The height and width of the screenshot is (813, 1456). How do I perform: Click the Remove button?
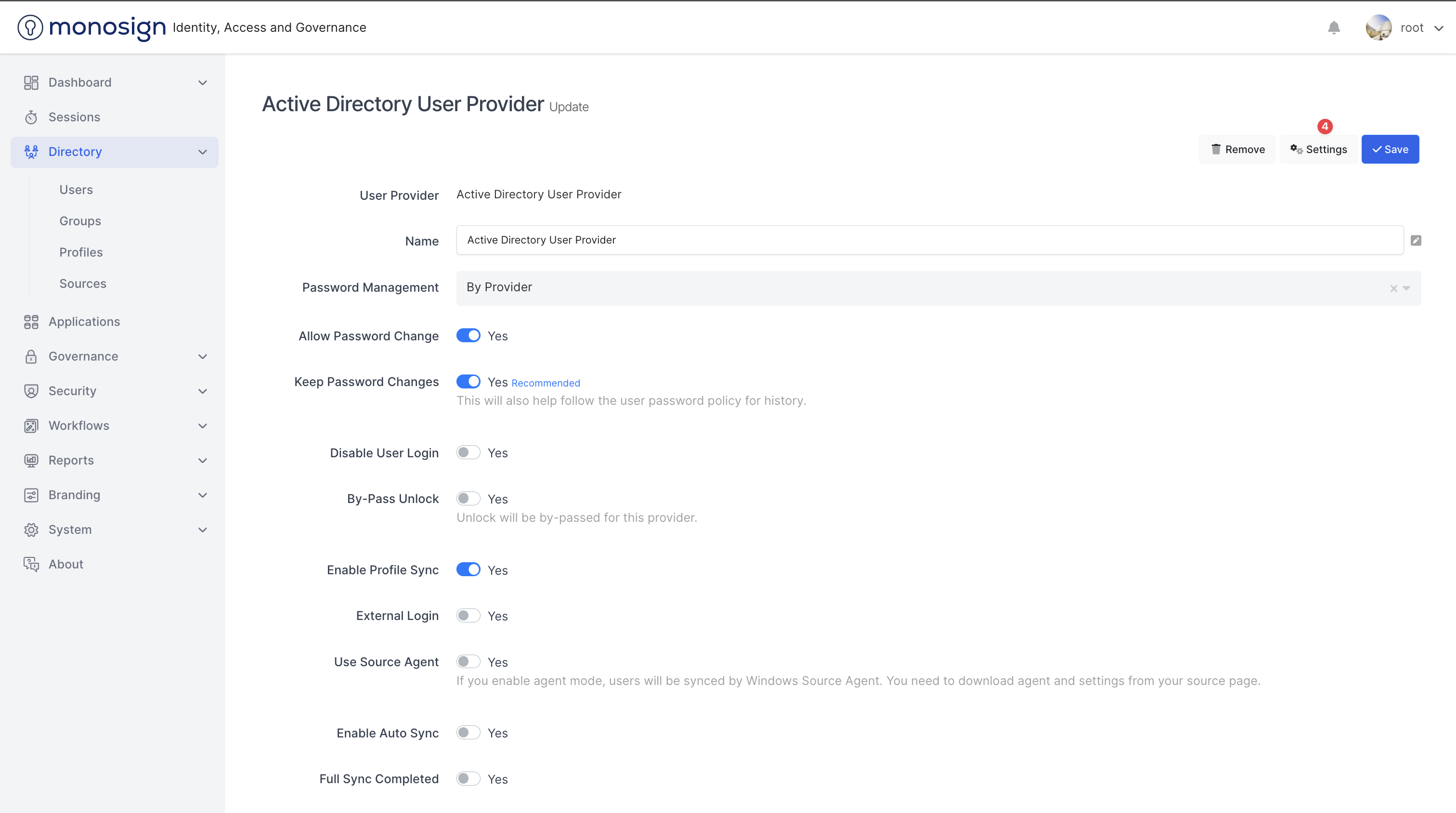pyautogui.click(x=1237, y=149)
